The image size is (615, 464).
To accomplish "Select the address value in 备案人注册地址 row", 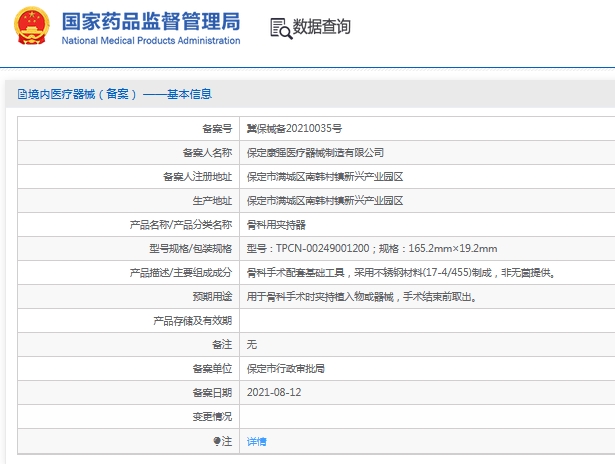I will (x=325, y=177).
